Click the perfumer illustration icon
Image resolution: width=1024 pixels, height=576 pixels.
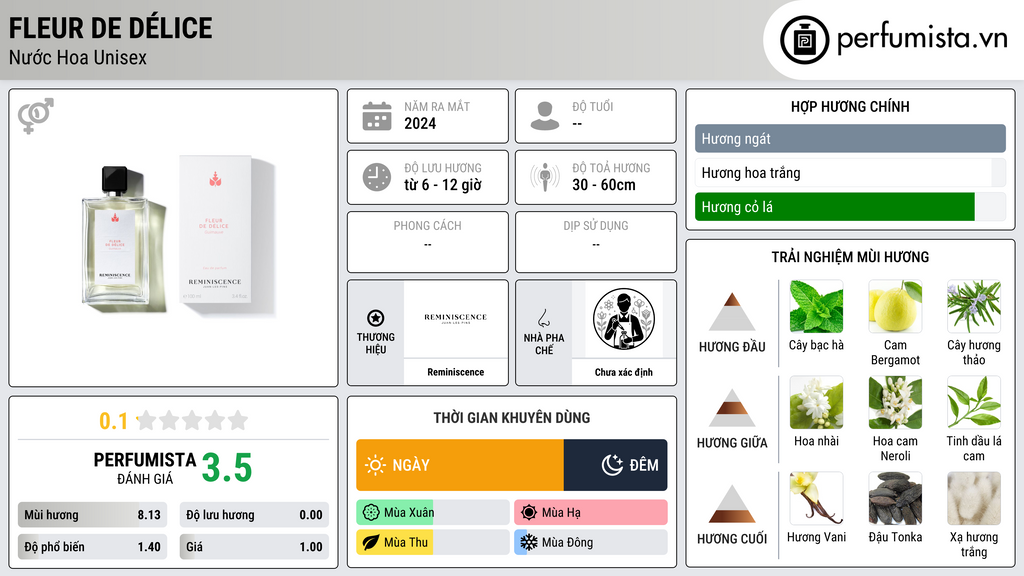point(624,319)
